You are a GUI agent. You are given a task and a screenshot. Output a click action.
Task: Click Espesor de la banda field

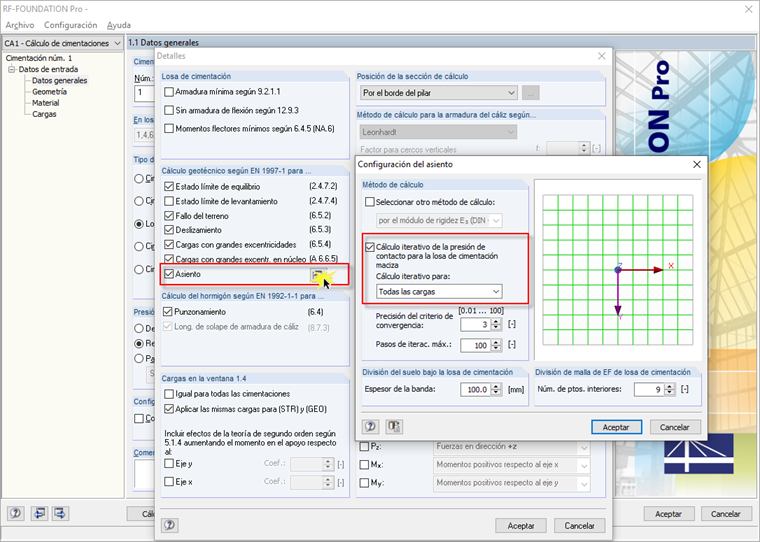tap(475, 389)
